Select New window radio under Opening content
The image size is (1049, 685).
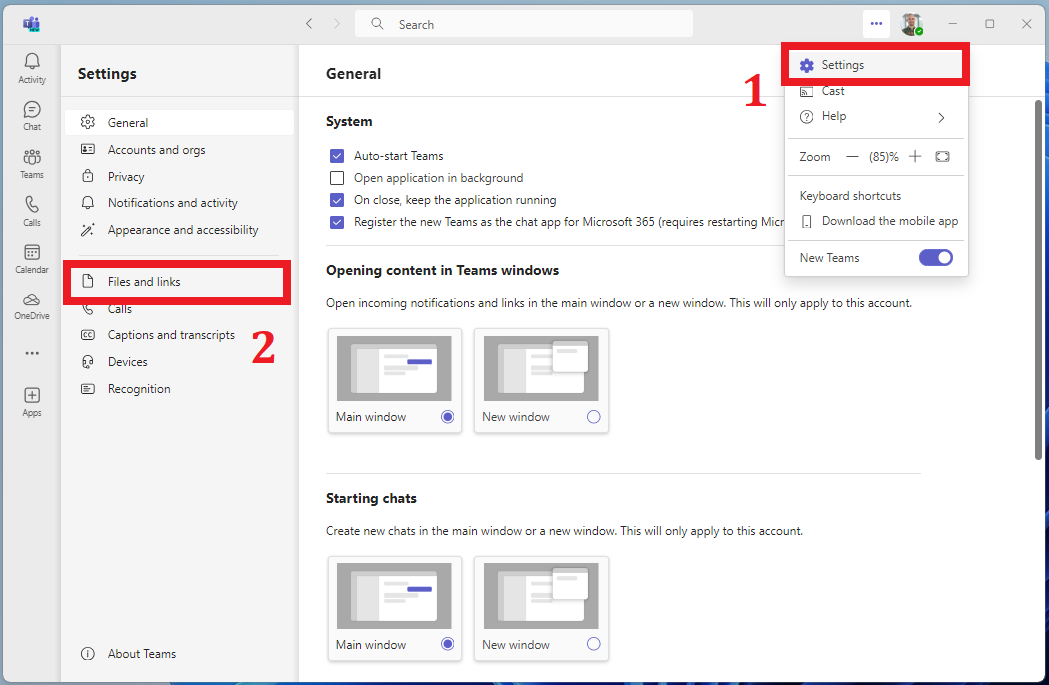[593, 417]
